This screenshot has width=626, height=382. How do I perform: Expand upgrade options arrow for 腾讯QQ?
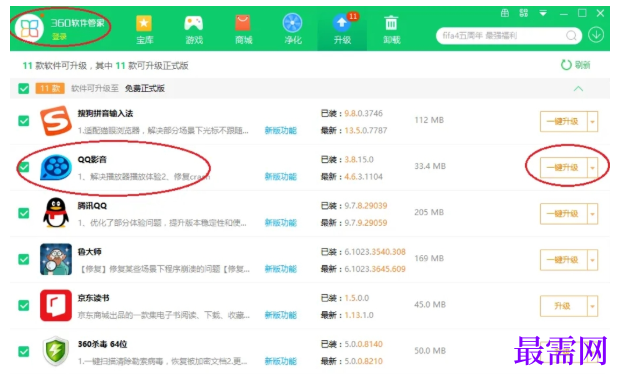(x=592, y=214)
